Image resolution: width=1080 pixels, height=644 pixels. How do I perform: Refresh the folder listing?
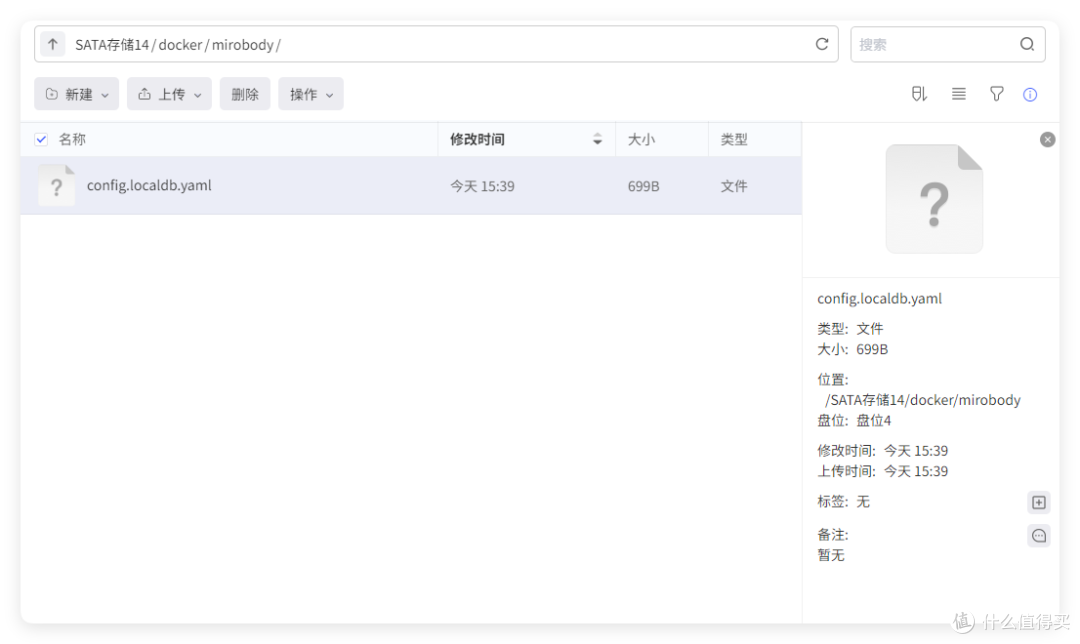[822, 44]
